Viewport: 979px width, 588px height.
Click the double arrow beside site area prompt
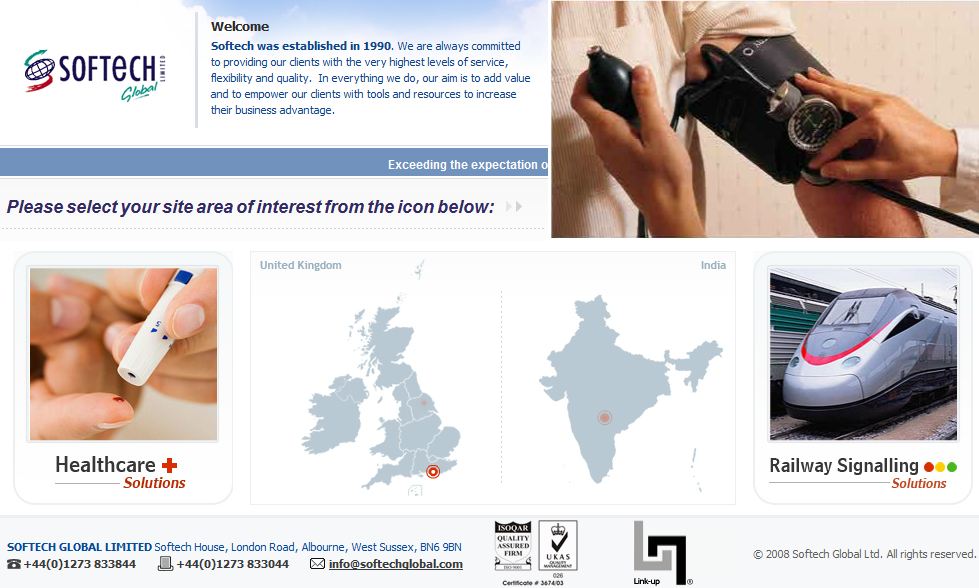tap(513, 207)
